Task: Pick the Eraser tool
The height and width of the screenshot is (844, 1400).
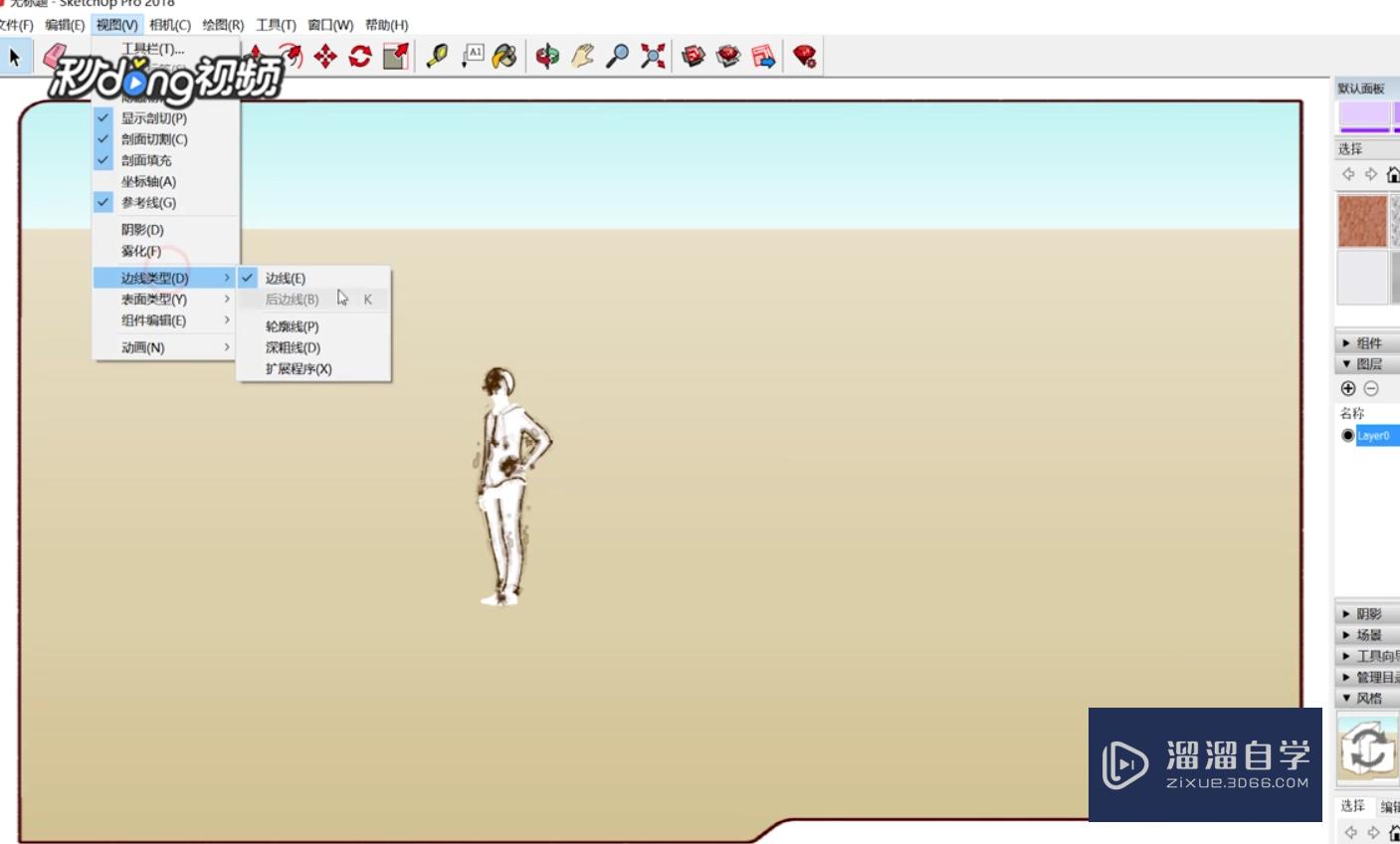Action: (x=54, y=55)
